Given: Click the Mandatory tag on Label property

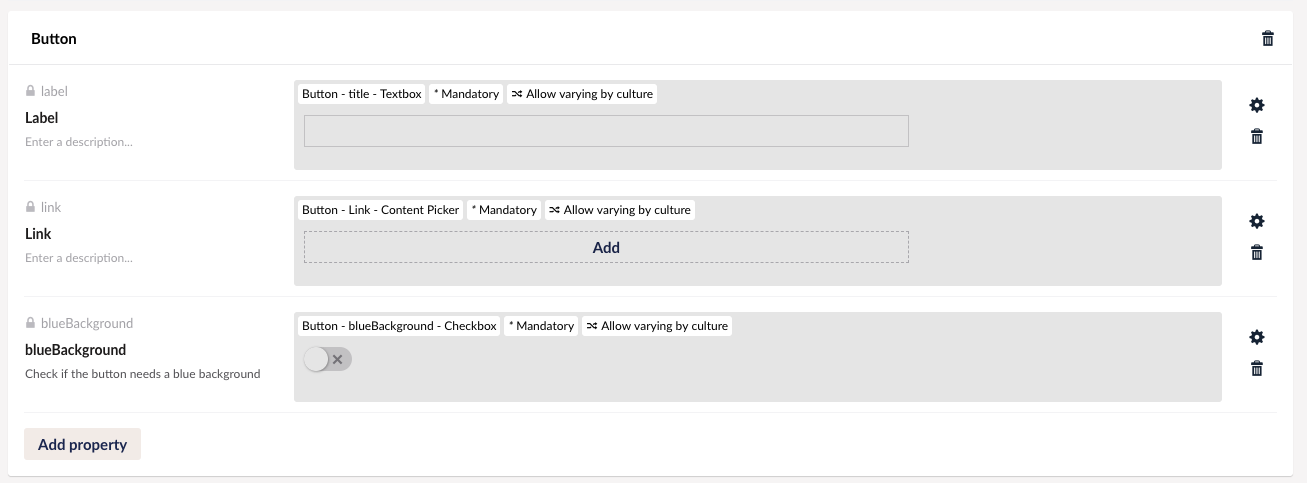Looking at the screenshot, I should pyautogui.click(x=466, y=94).
